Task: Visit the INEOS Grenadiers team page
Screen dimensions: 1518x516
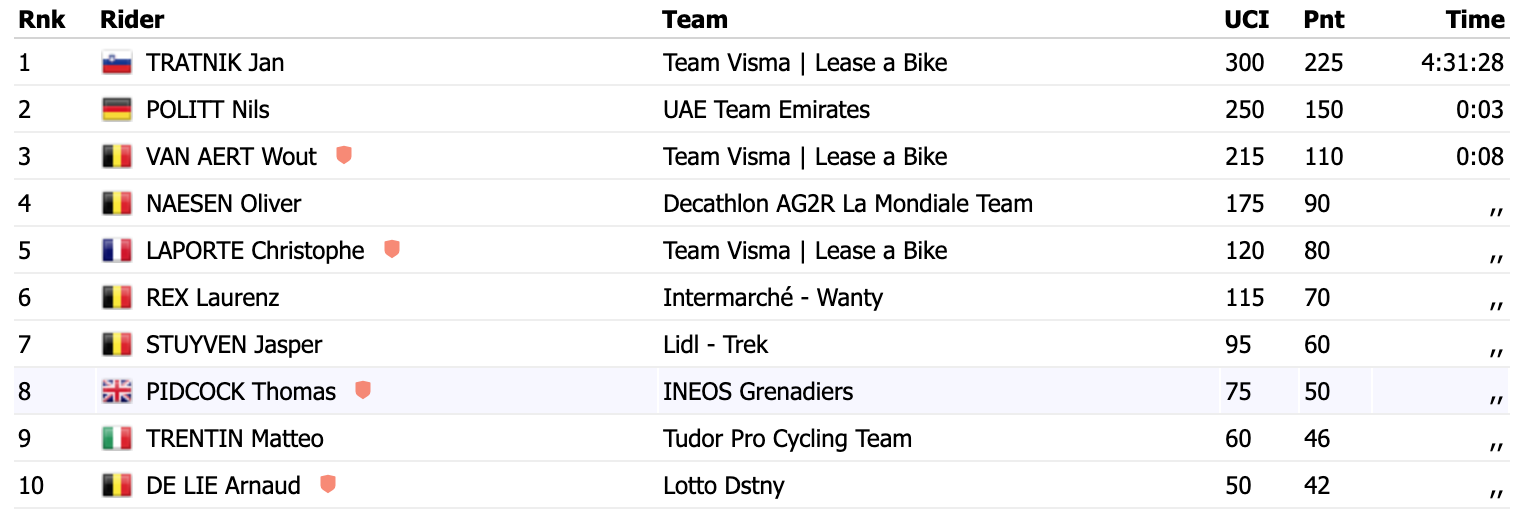Action: pyautogui.click(x=758, y=391)
